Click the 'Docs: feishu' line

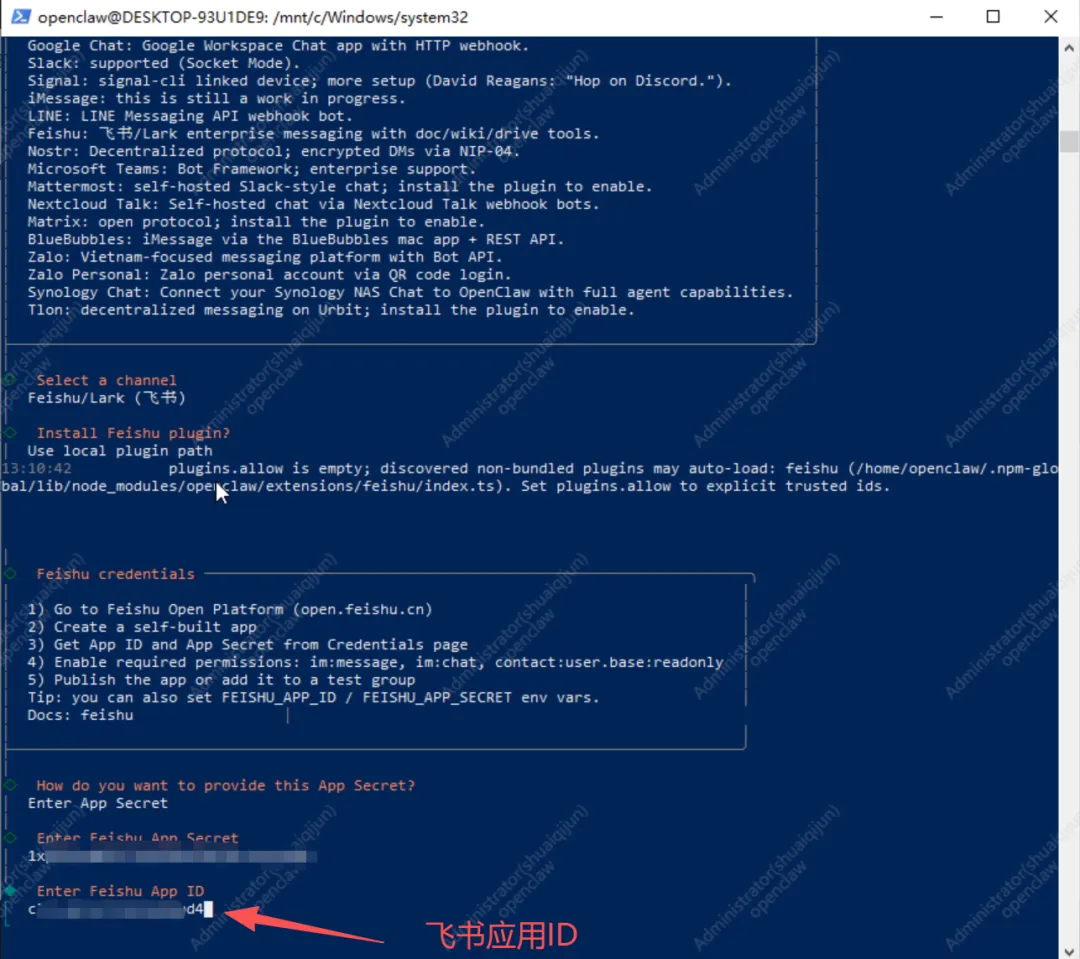click(80, 715)
